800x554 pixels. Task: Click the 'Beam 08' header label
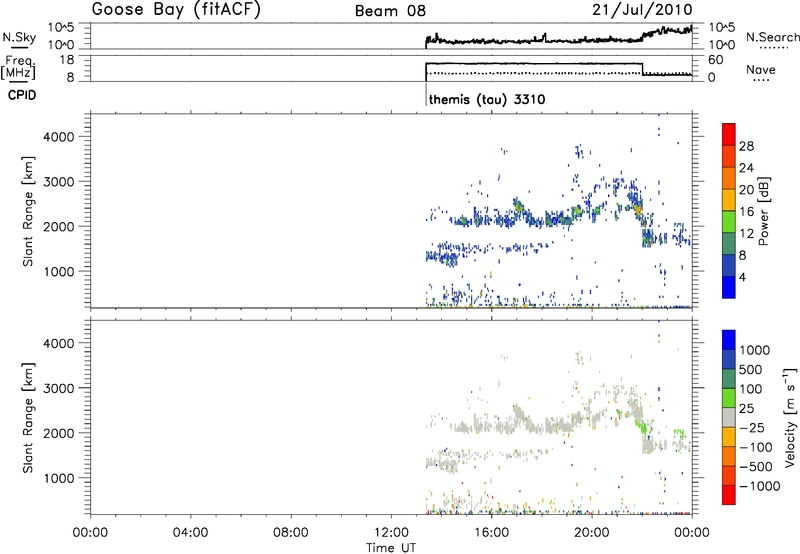click(390, 11)
